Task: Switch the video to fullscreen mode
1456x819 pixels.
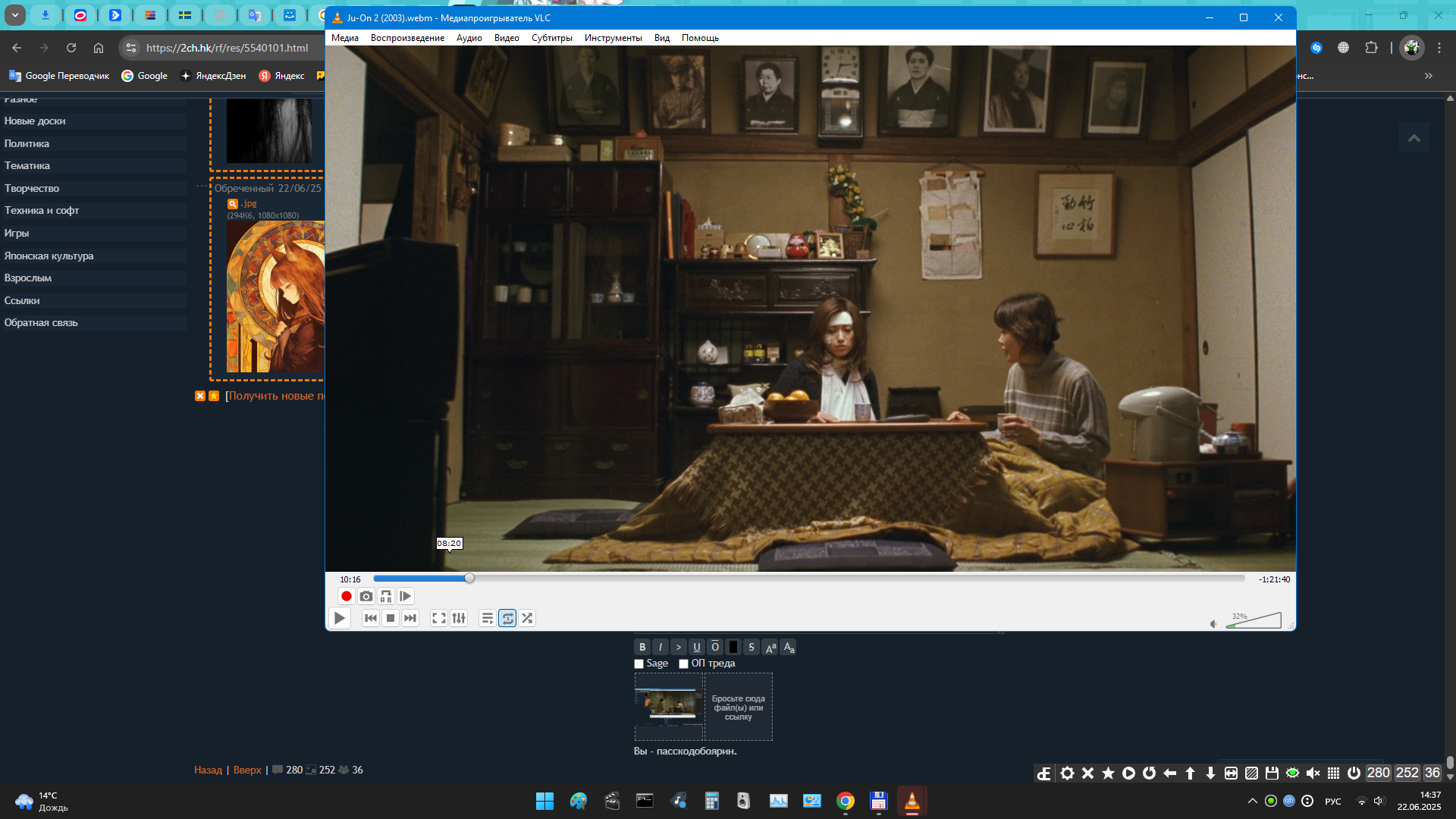Action: pyautogui.click(x=439, y=619)
